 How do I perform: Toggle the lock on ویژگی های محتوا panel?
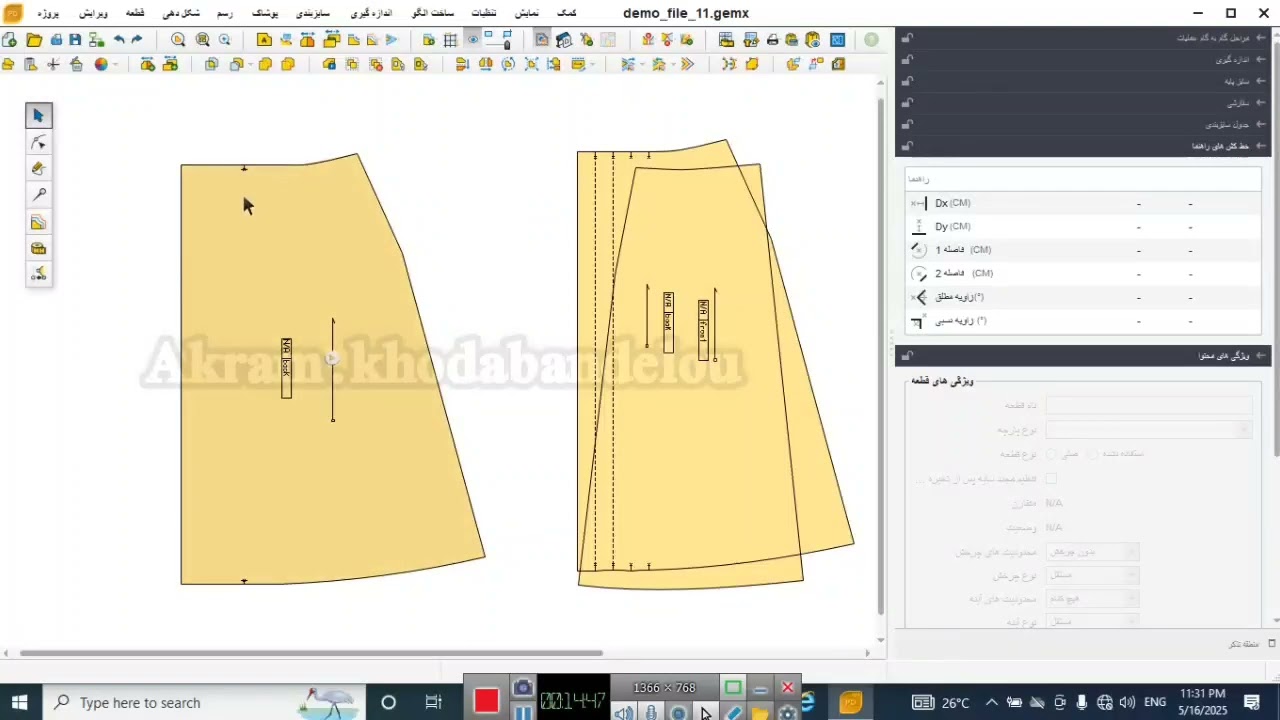click(x=907, y=356)
